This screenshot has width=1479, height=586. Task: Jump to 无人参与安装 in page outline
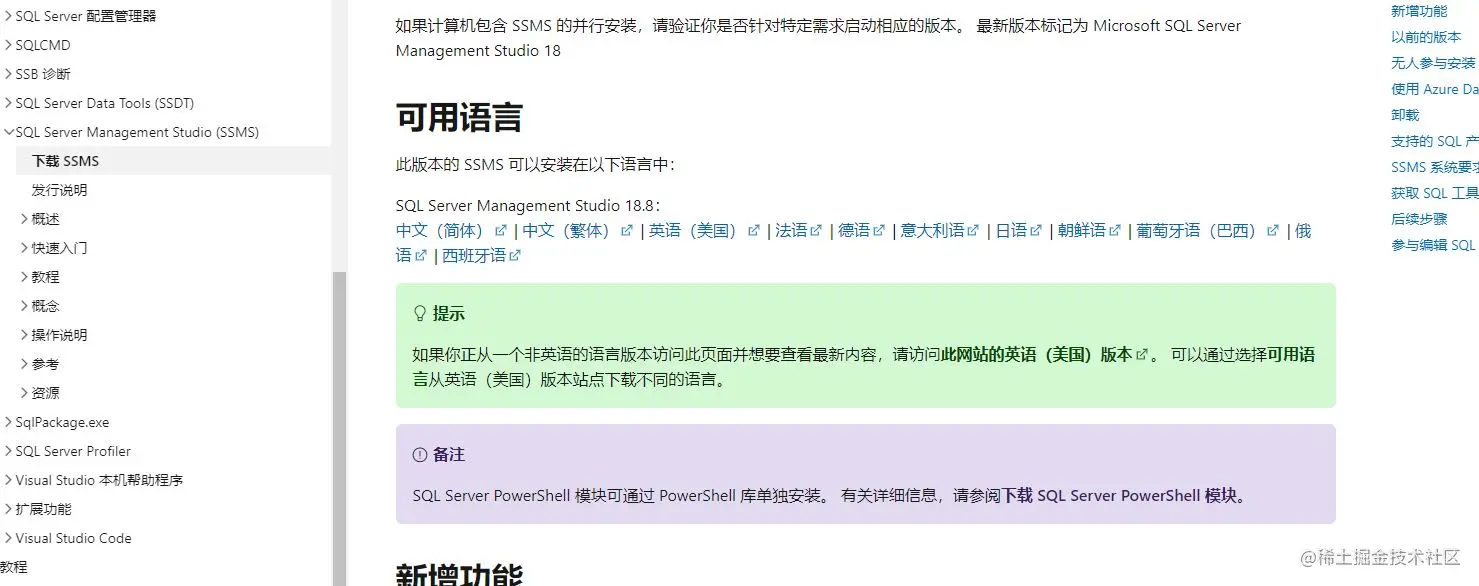(x=1433, y=63)
